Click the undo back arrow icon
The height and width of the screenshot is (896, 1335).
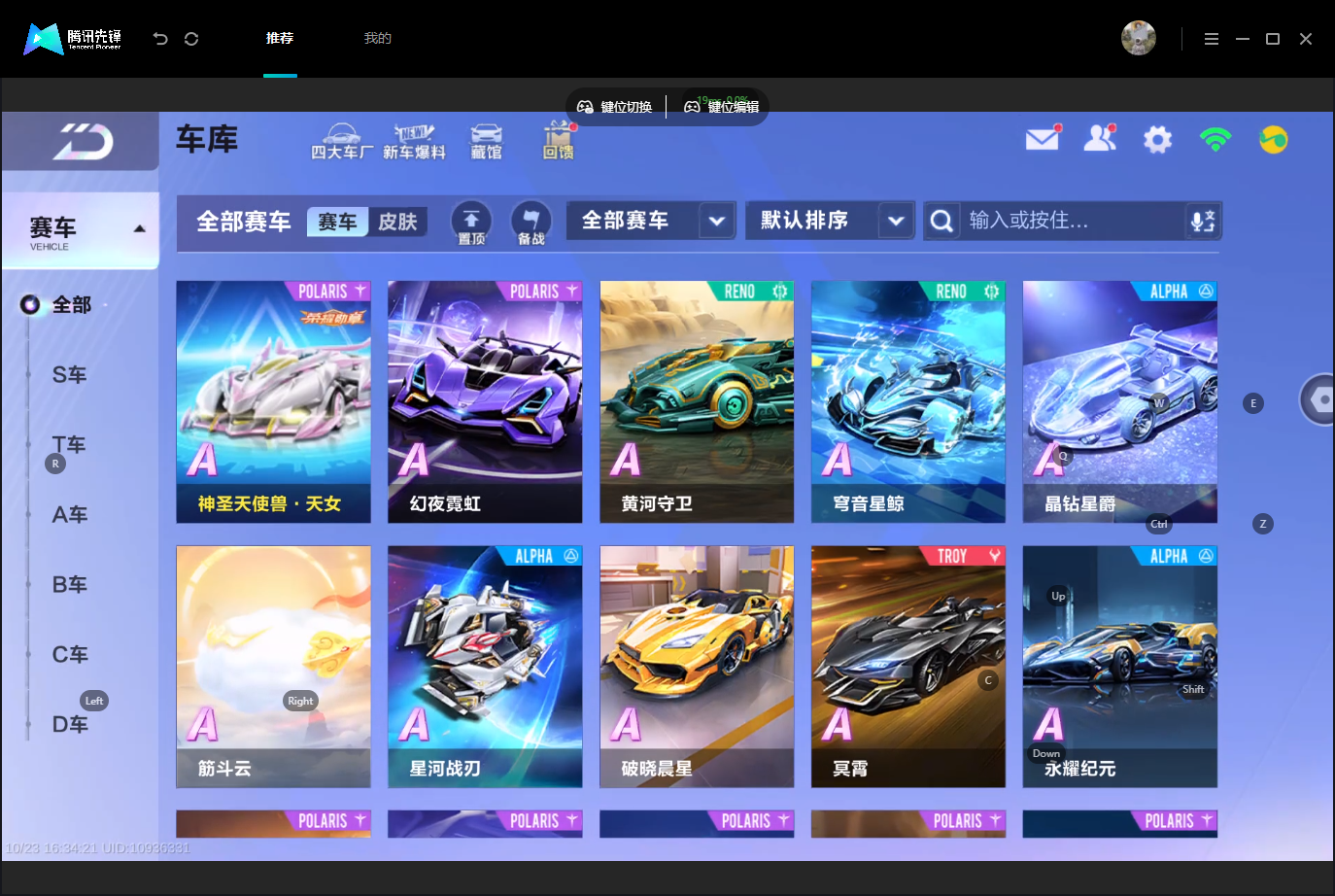pos(160,39)
